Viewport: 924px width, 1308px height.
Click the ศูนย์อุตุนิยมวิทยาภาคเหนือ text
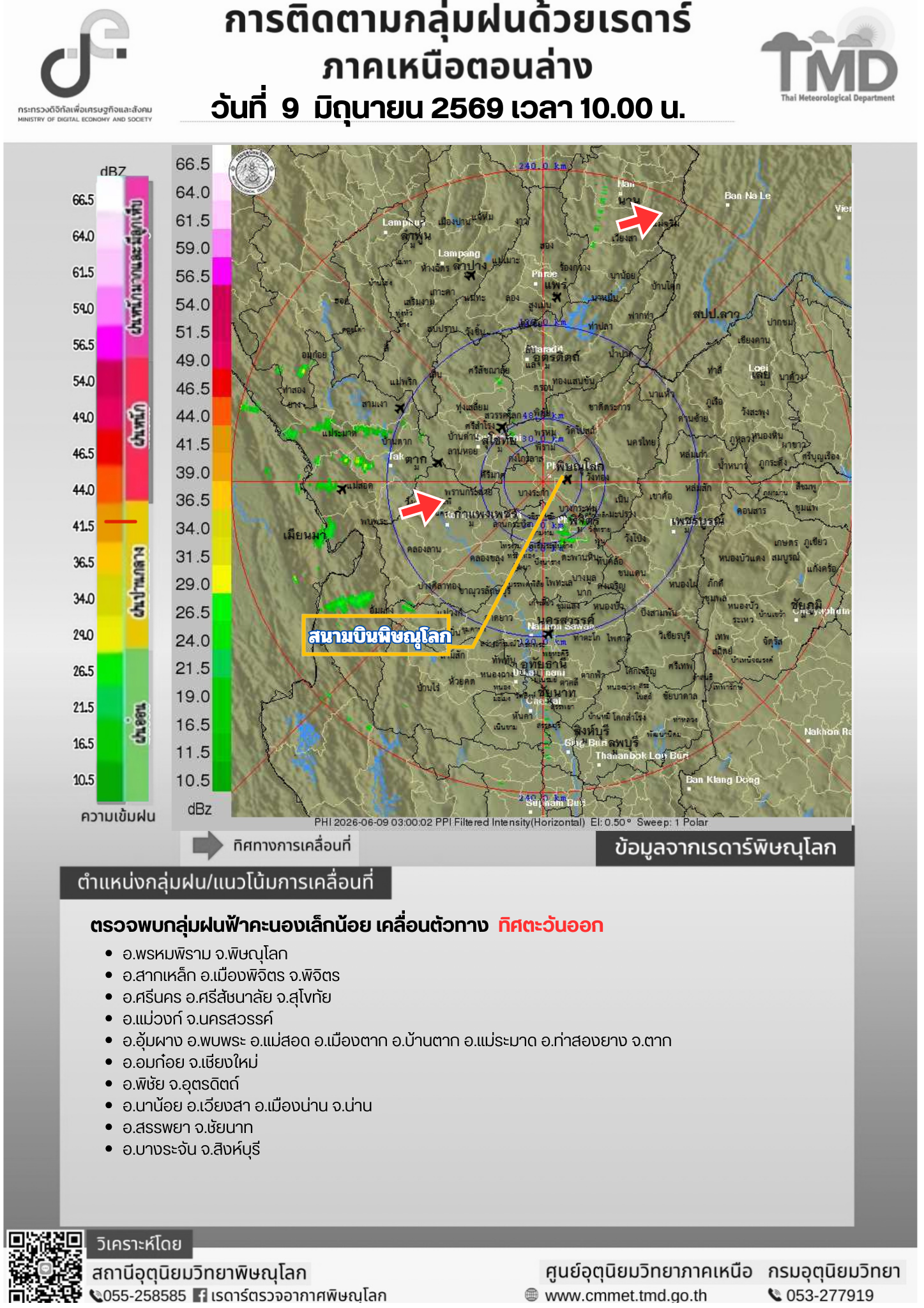tap(648, 1272)
